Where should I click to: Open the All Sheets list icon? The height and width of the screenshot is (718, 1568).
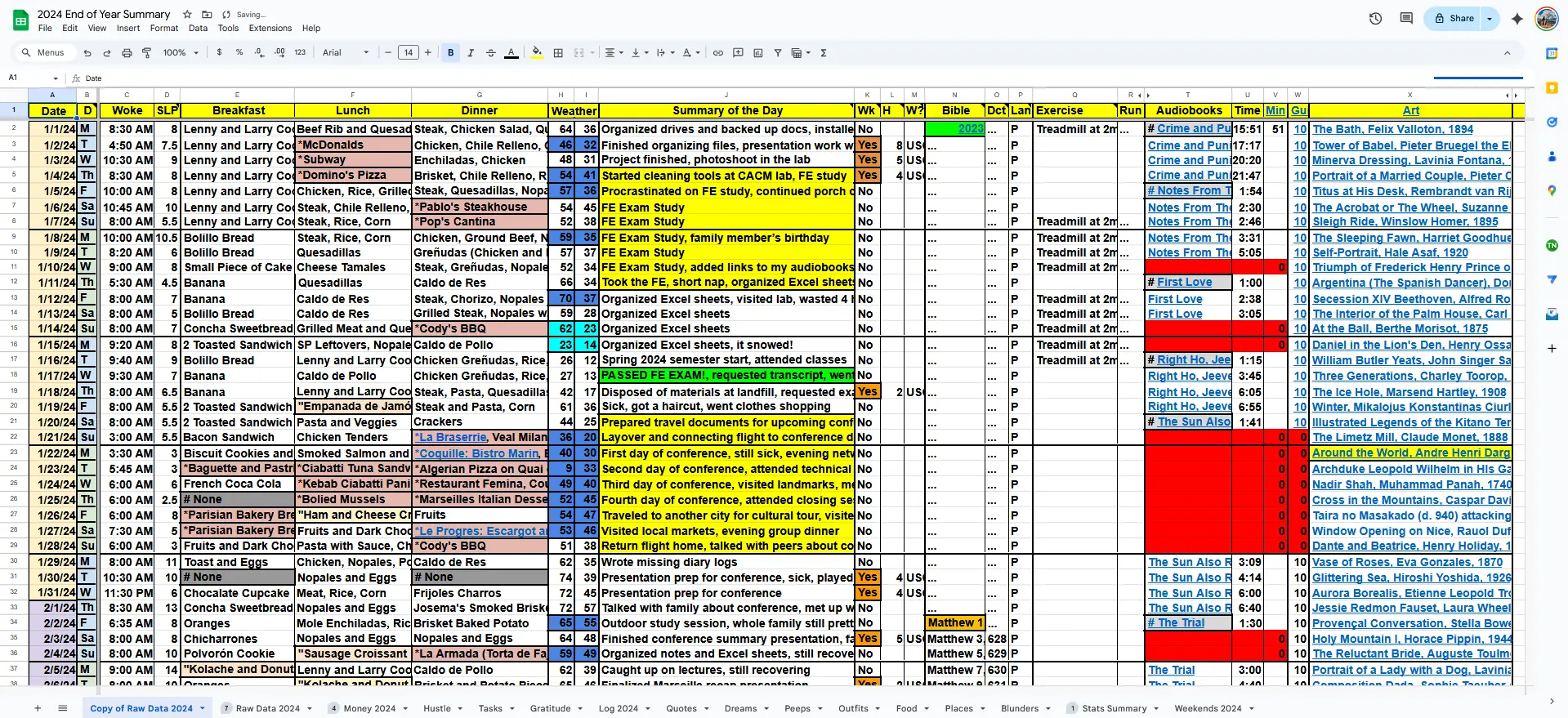pyautogui.click(x=63, y=708)
